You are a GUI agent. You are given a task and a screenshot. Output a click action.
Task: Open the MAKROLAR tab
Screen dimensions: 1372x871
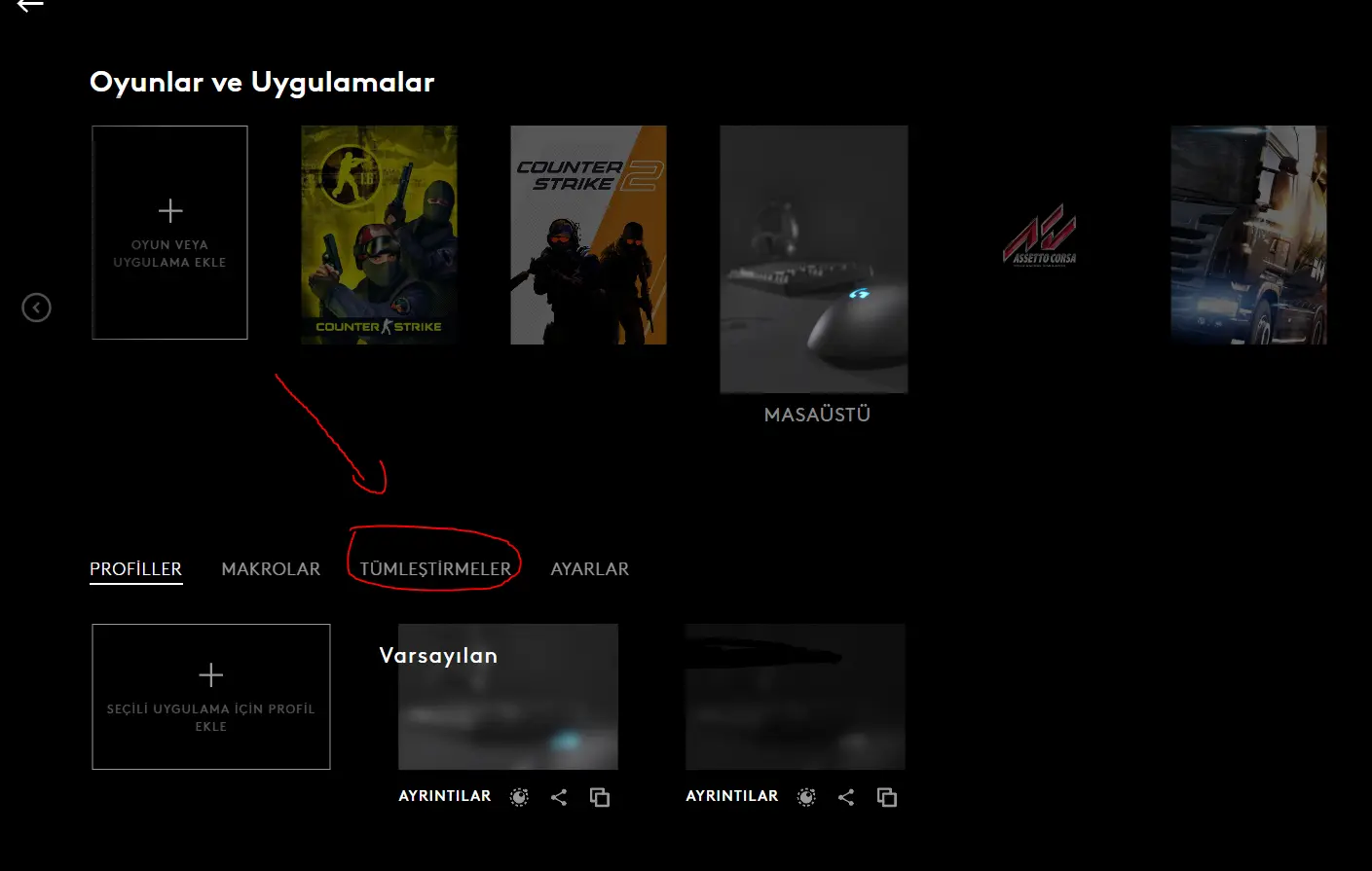[x=271, y=569]
